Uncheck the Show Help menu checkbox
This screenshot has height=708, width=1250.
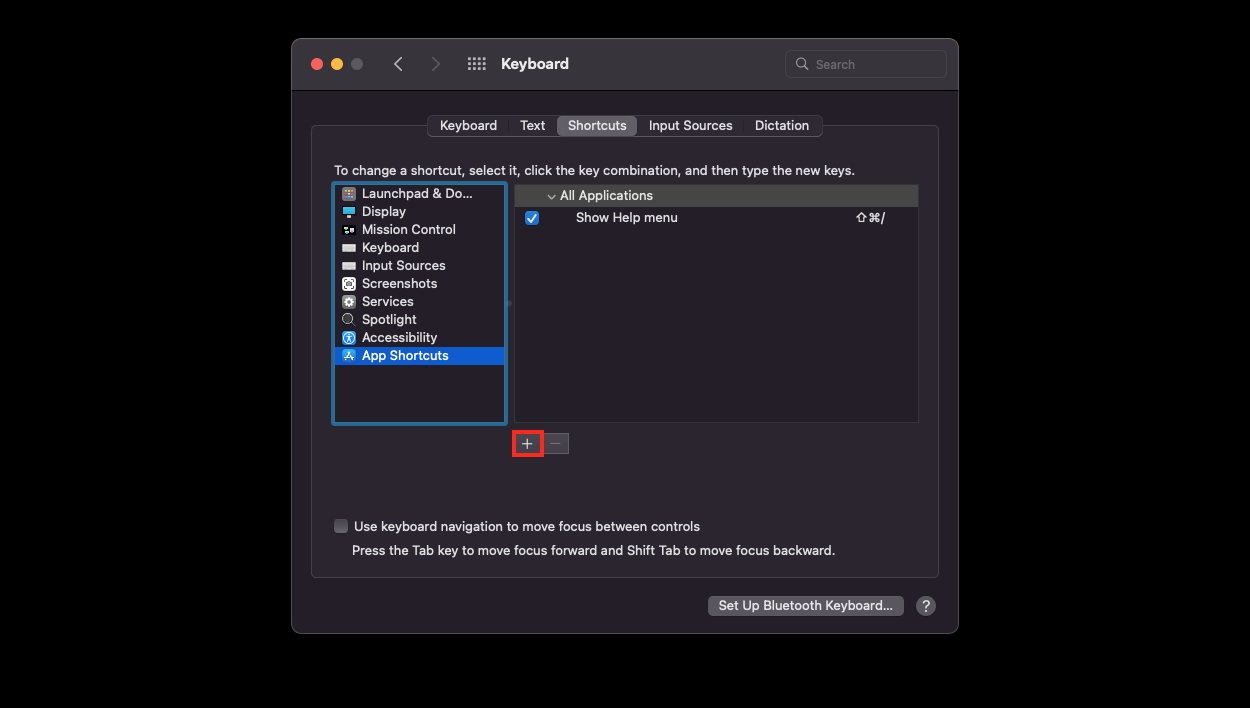click(532, 218)
